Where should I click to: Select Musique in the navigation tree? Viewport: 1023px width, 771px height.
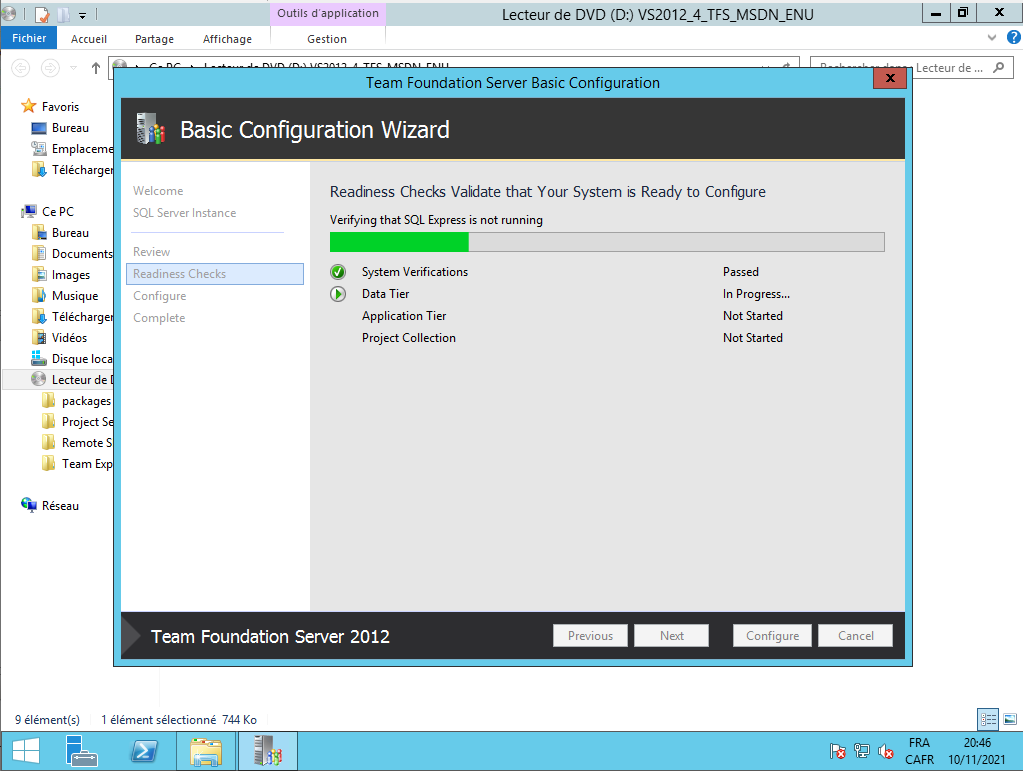[x=75, y=296]
